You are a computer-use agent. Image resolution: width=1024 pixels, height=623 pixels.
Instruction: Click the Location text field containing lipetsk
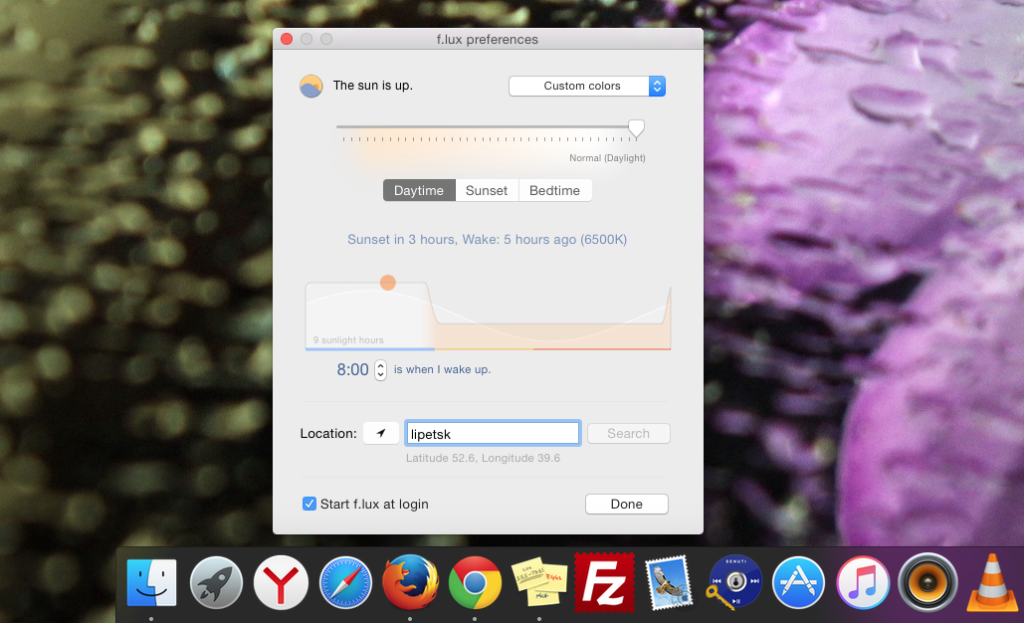pyautogui.click(x=492, y=433)
